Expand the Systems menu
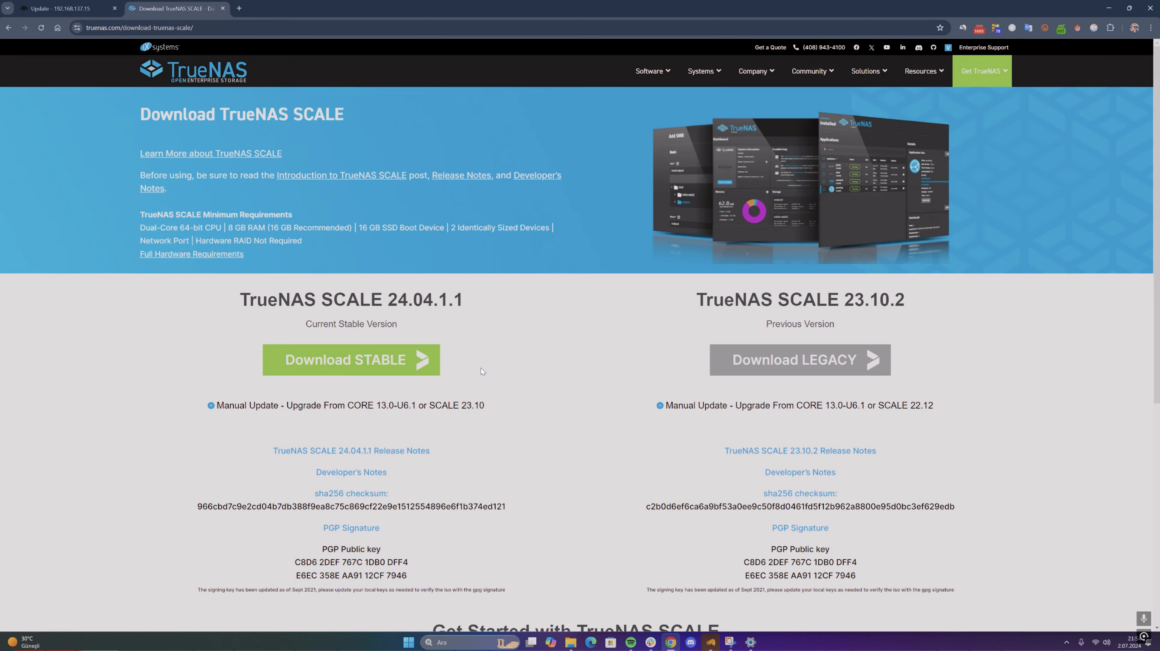The height and width of the screenshot is (651, 1160). click(x=704, y=71)
